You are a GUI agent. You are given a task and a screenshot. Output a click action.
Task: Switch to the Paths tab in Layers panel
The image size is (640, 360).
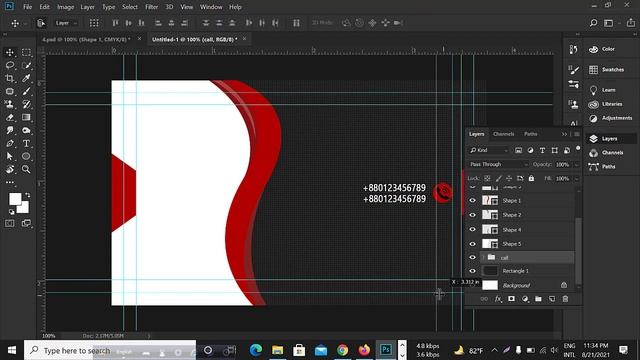(x=531, y=134)
